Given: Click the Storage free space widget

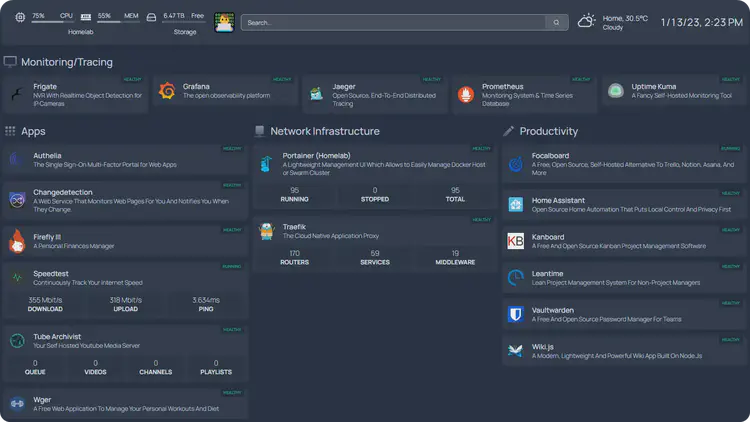Looking at the screenshot, I should point(183,17).
